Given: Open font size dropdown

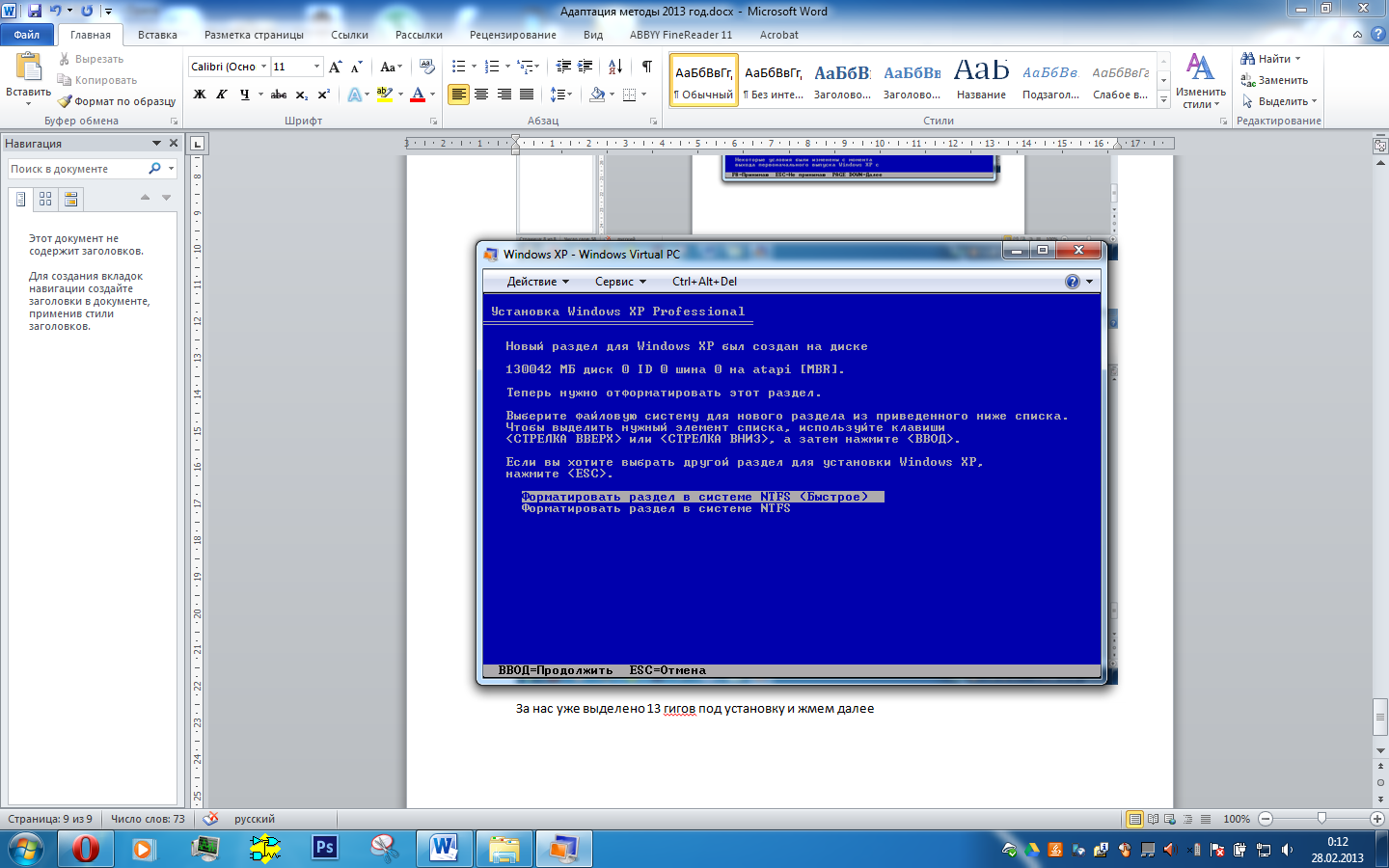Looking at the screenshot, I should tap(316, 67).
